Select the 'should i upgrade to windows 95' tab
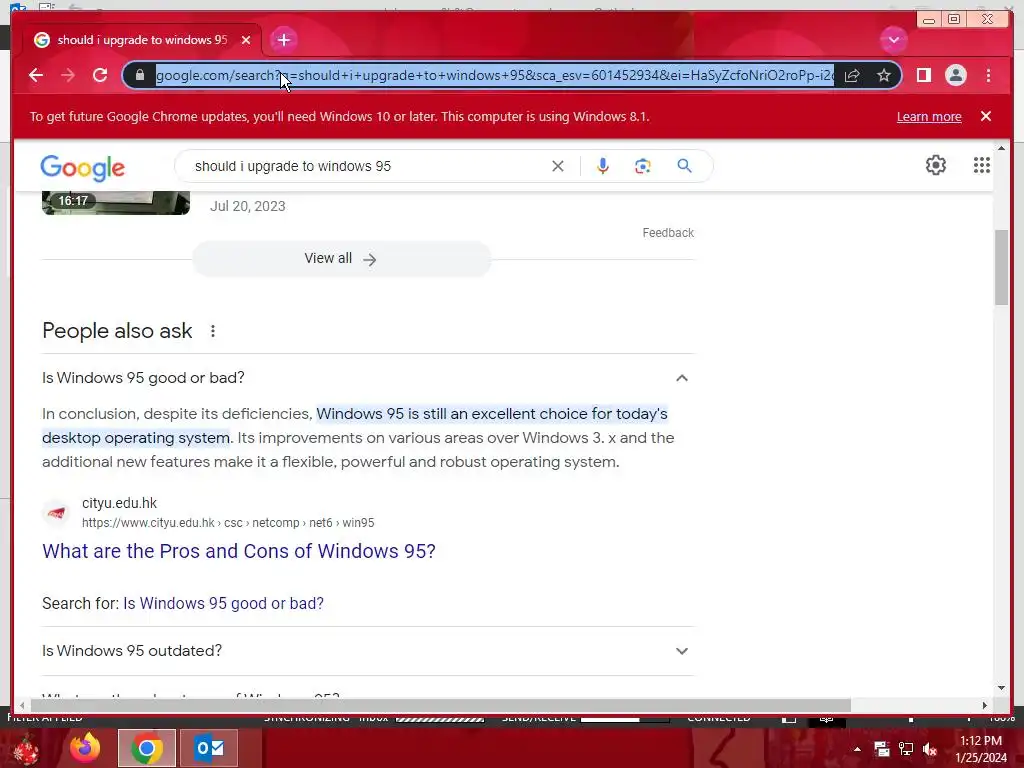Image resolution: width=1024 pixels, height=768 pixels. pyautogui.click(x=142, y=40)
